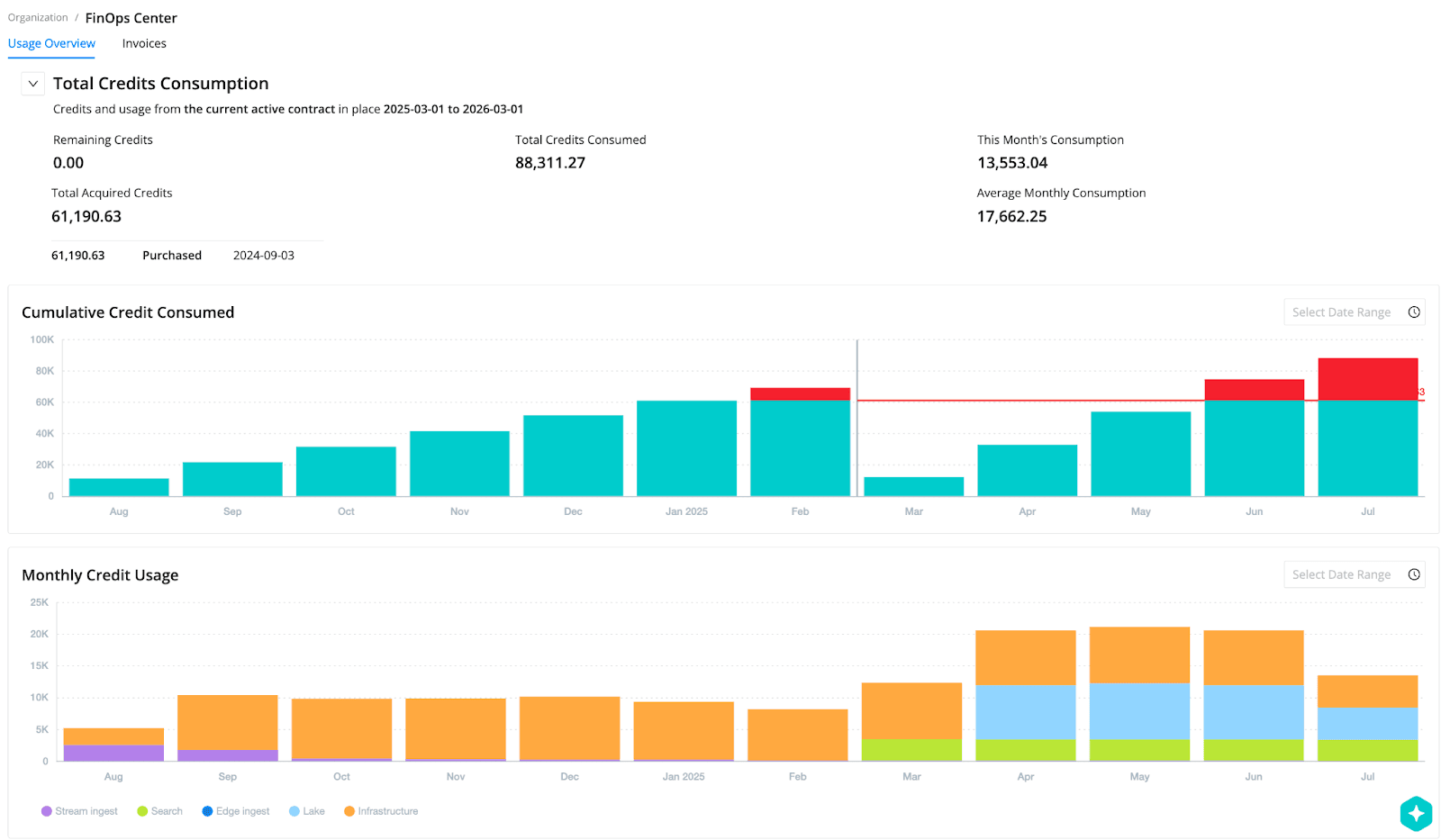Select the May bar's Lake segment
1441x840 pixels.
click(x=1139, y=711)
